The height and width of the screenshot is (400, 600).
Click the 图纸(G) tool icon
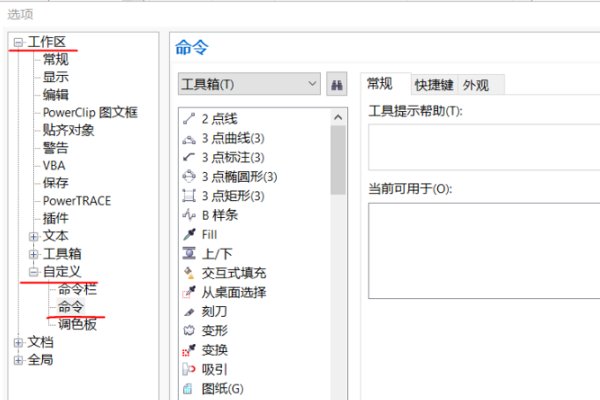tap(189, 389)
